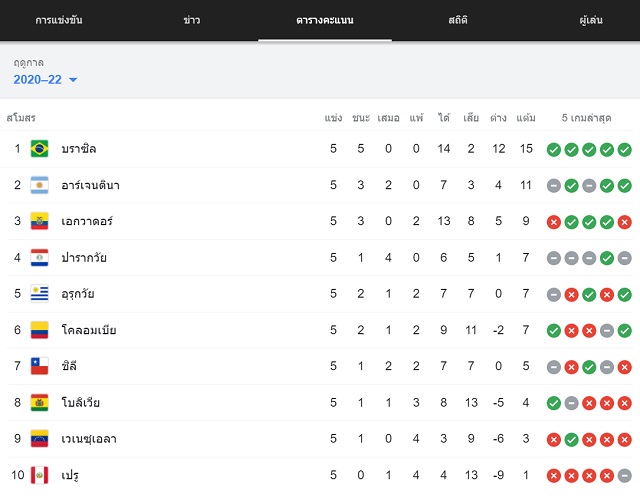Image resolution: width=640 pixels, height=504 pixels.
Task: Click the Venezuela flag icon
Action: pyautogui.click(x=40, y=439)
